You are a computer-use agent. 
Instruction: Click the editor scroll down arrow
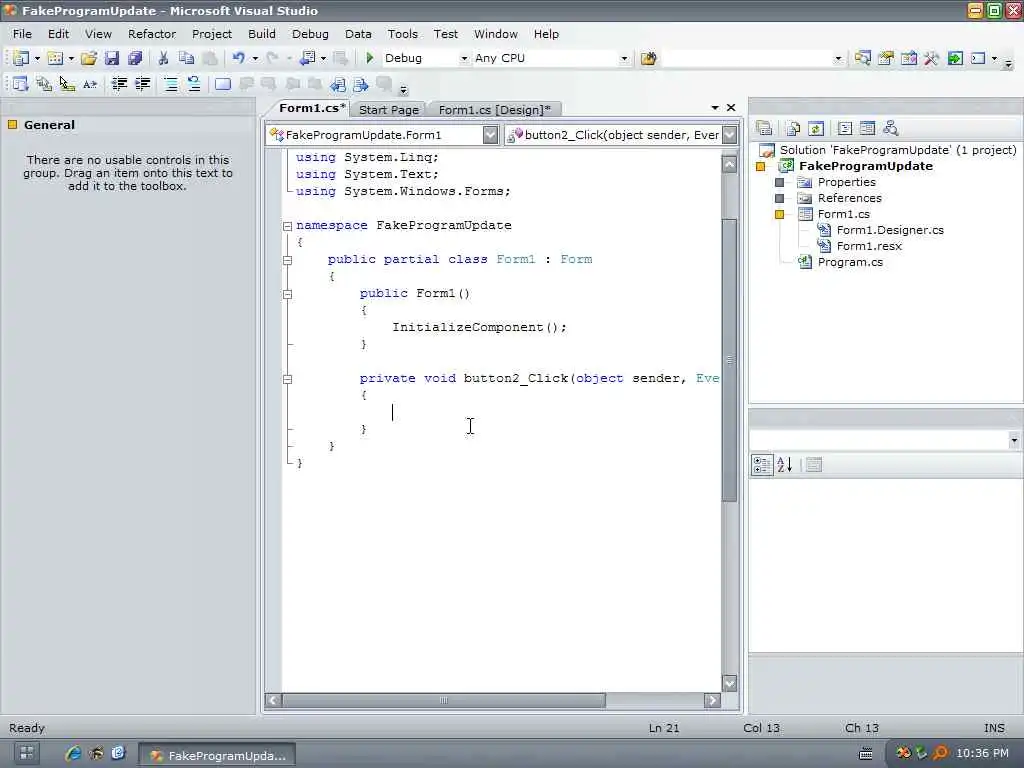coord(729,684)
